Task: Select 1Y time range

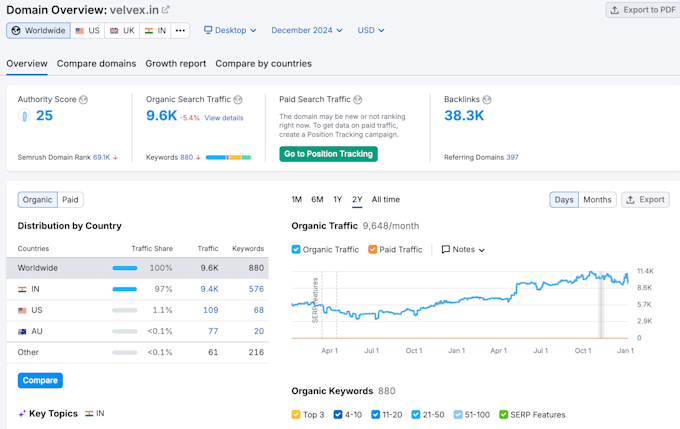Action: (337, 200)
